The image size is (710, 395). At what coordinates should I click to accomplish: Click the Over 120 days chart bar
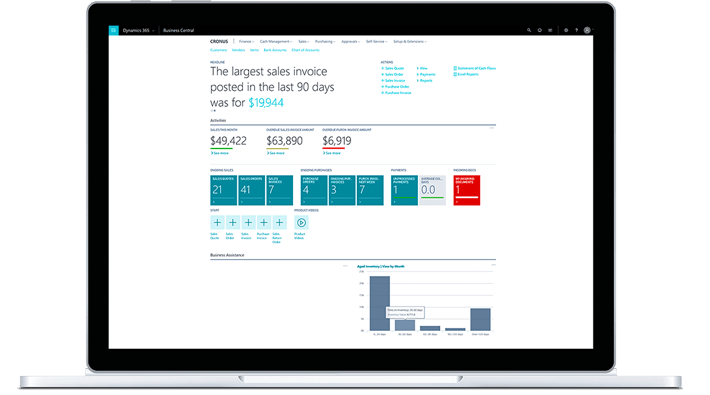(x=480, y=320)
